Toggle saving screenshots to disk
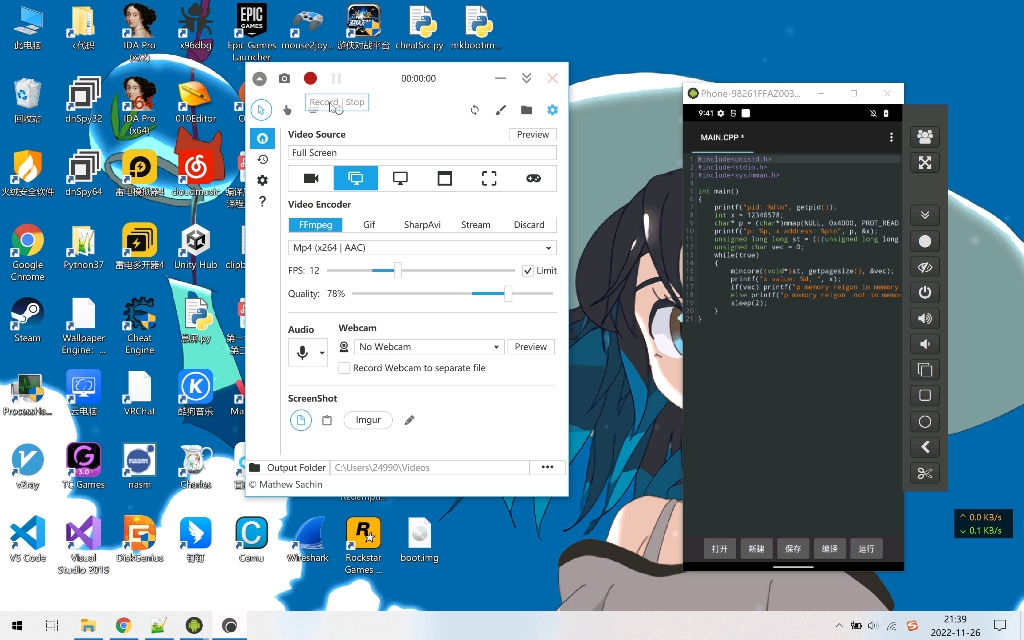This screenshot has width=1024, height=640. point(300,420)
